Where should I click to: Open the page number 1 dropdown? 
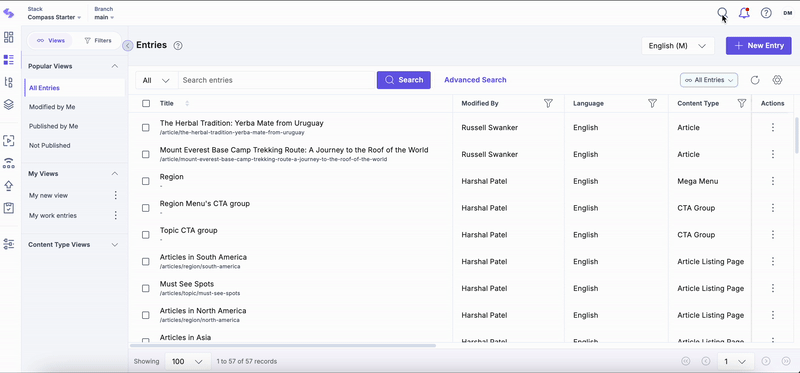tap(735, 361)
